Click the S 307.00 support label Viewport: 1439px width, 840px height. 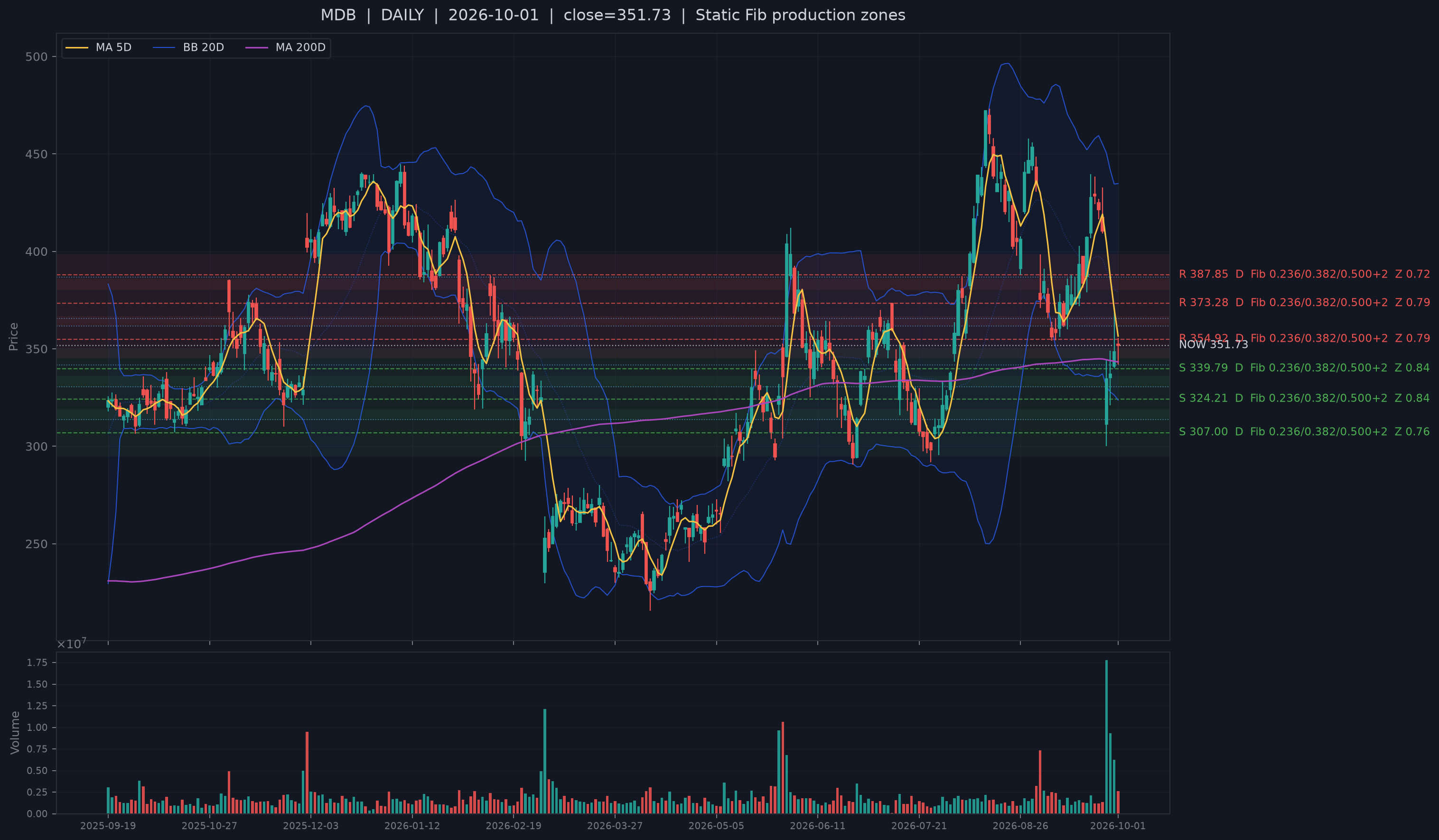point(1304,432)
